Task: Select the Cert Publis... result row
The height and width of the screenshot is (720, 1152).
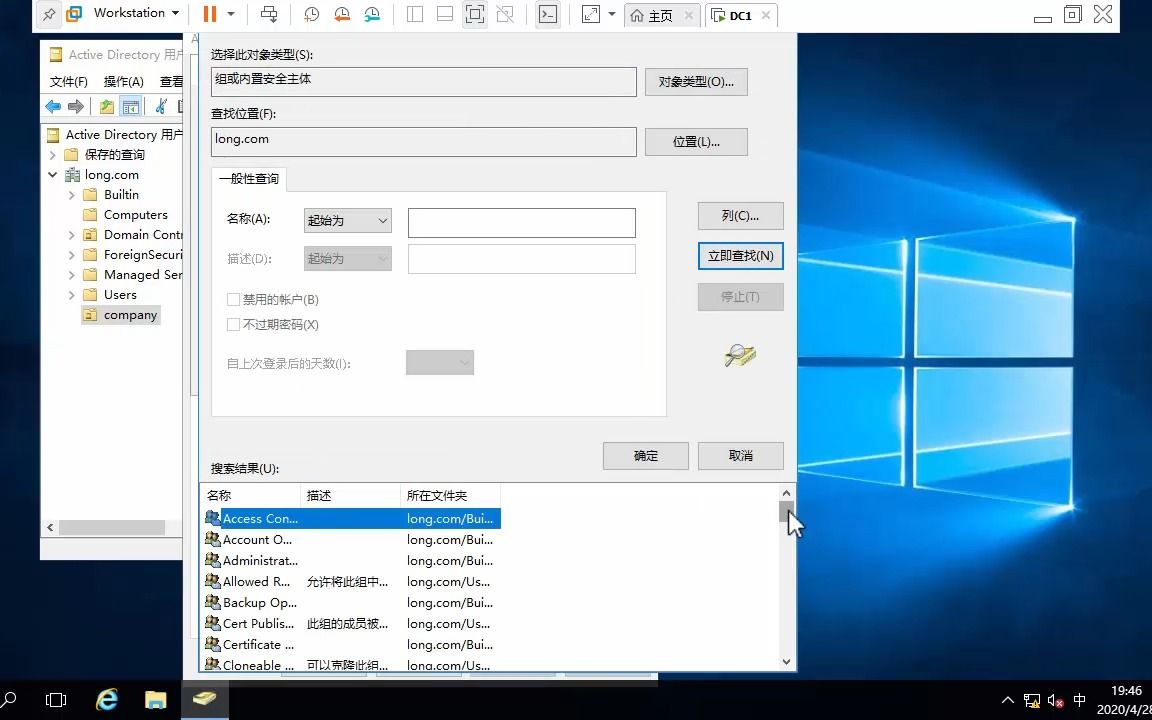Action: click(x=350, y=624)
